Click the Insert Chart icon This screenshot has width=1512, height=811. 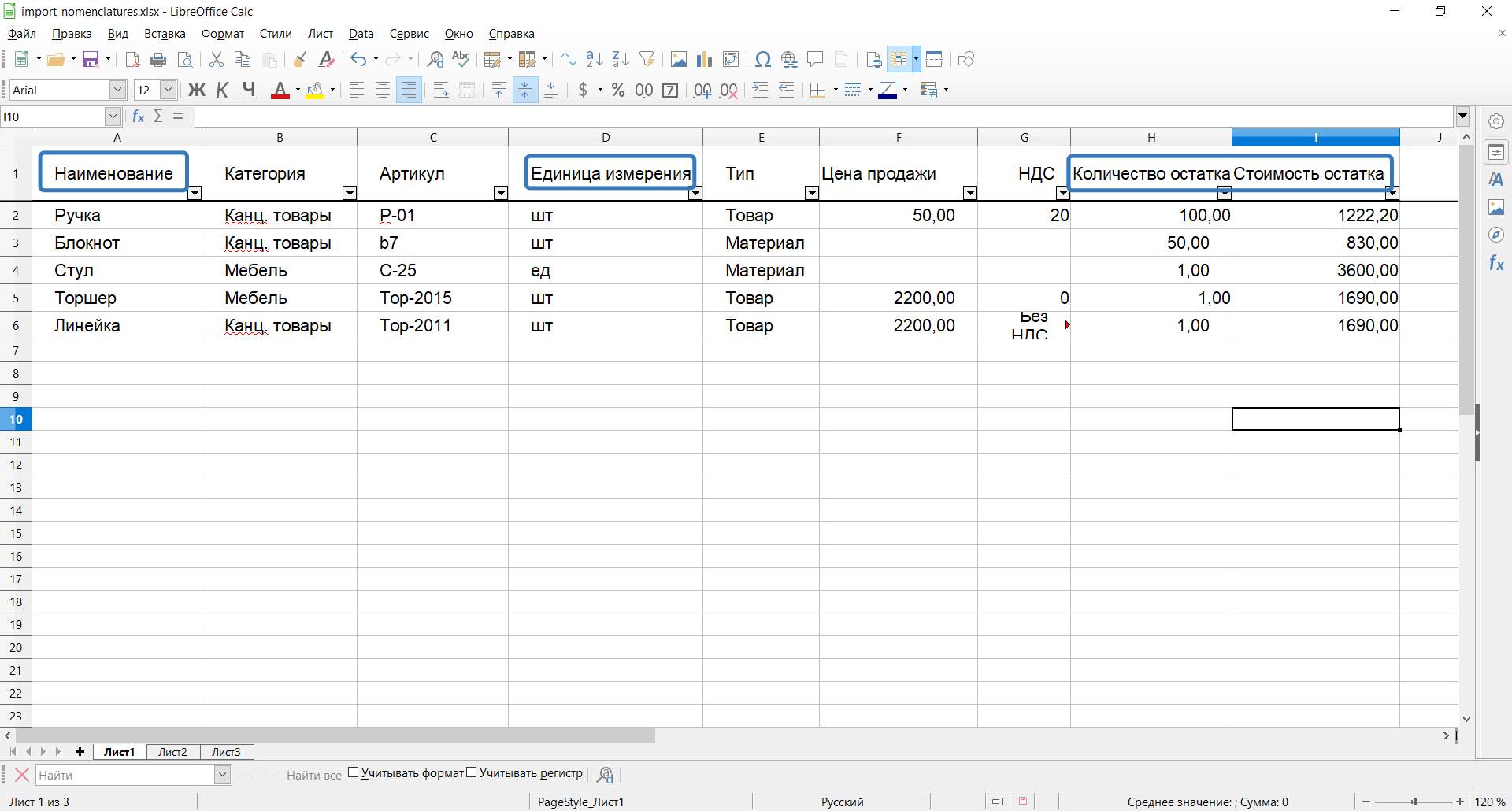(704, 60)
